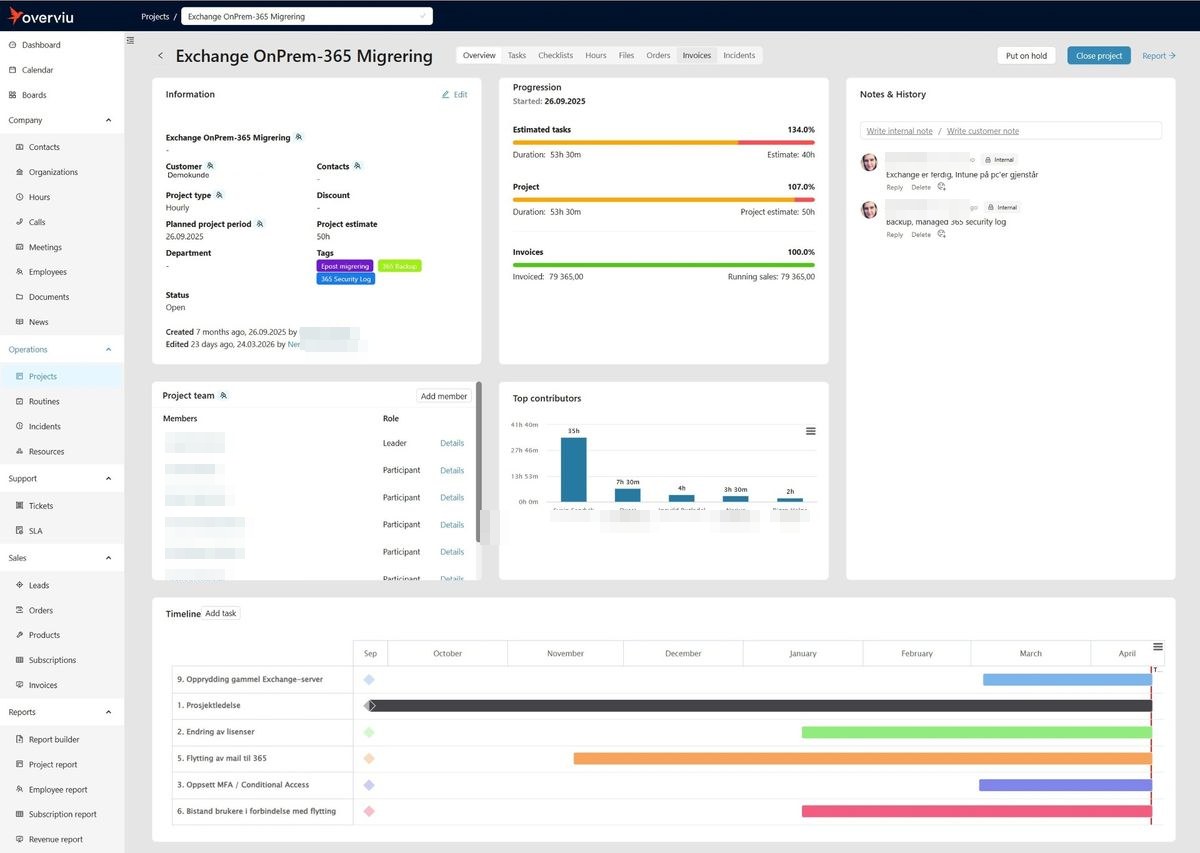Open the Timeline chart hamburger menu icon
Viewport: 1200px width, 853px height.
(x=1158, y=647)
